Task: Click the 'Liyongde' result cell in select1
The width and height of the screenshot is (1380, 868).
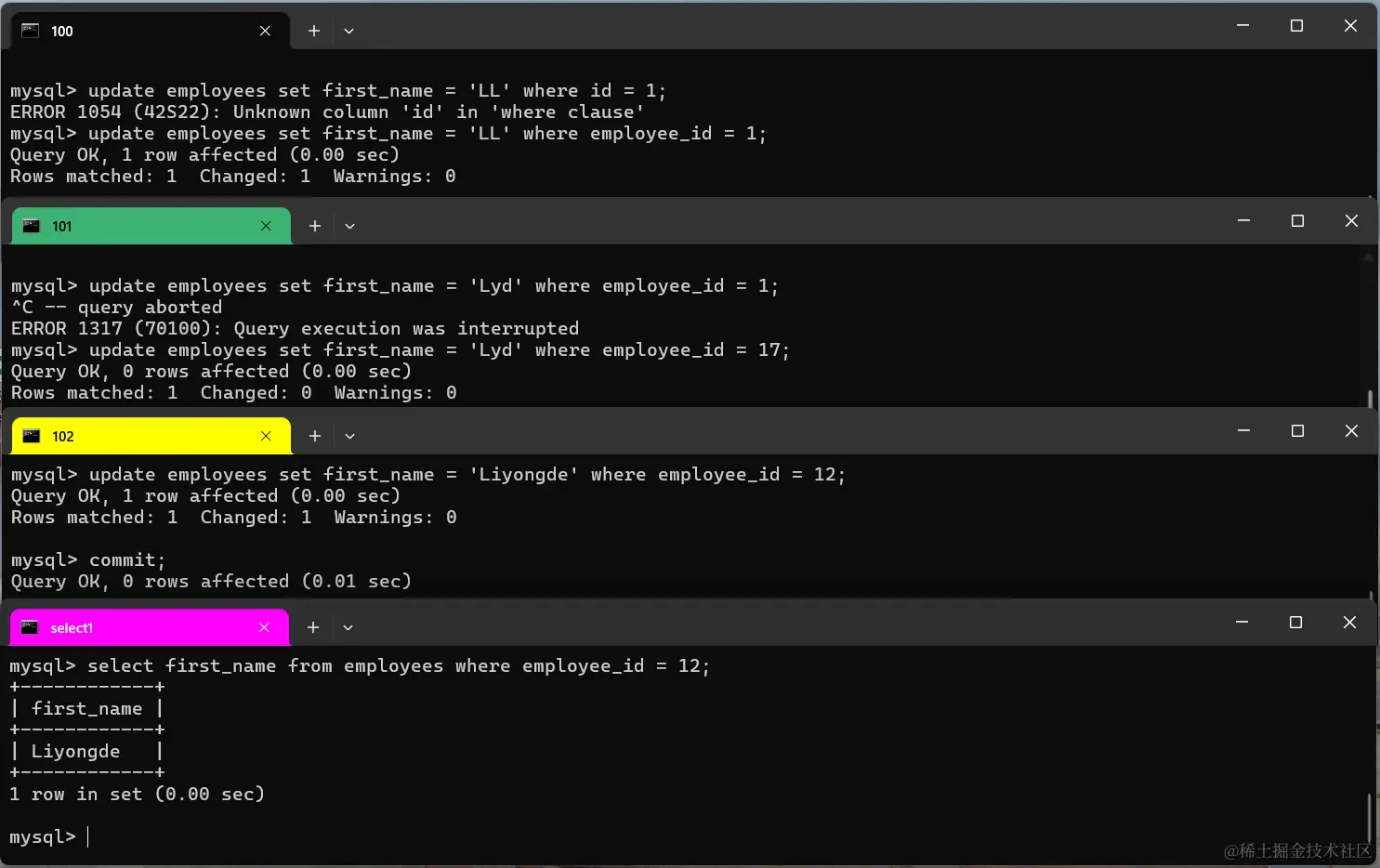Action: pyautogui.click(x=76, y=751)
